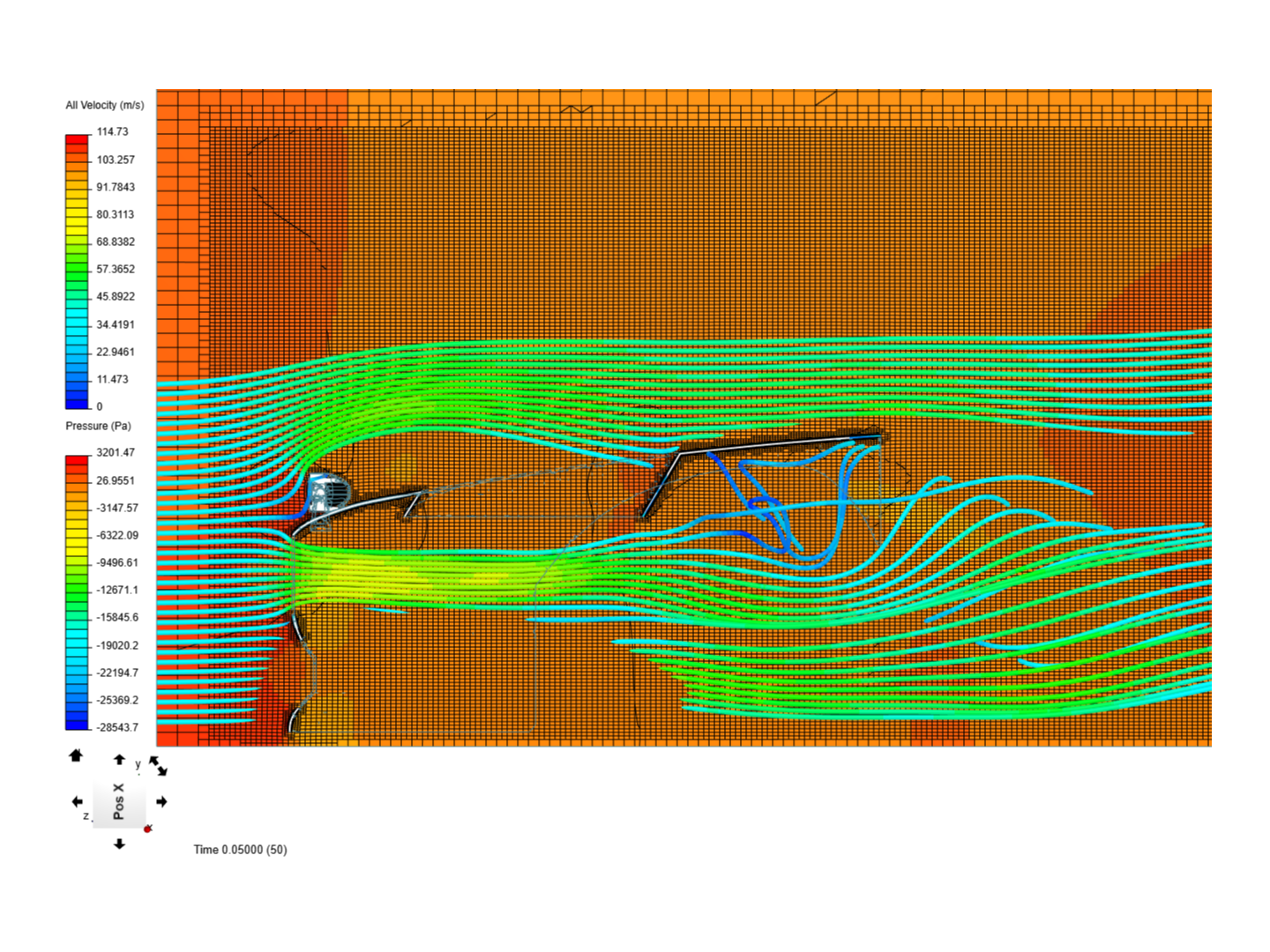Click the 3201.47 maximum pressure value
The image size is (1270, 952).
click(116, 452)
